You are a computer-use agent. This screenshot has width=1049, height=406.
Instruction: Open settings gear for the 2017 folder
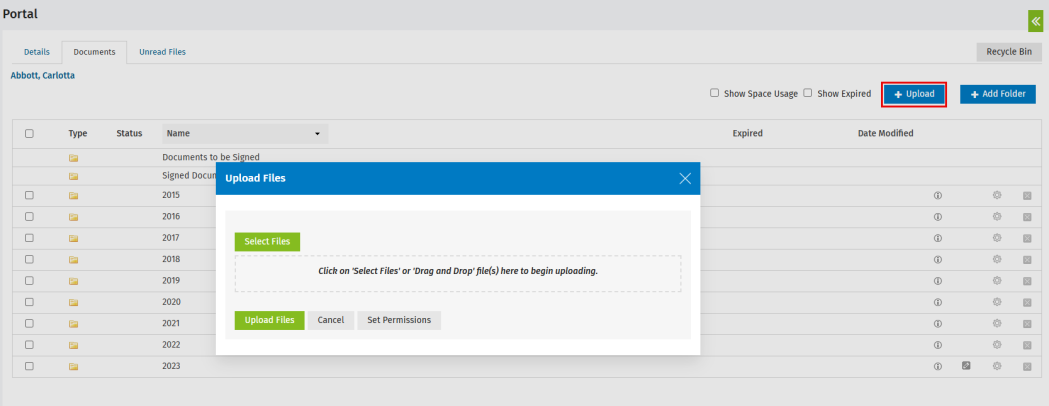point(997,238)
